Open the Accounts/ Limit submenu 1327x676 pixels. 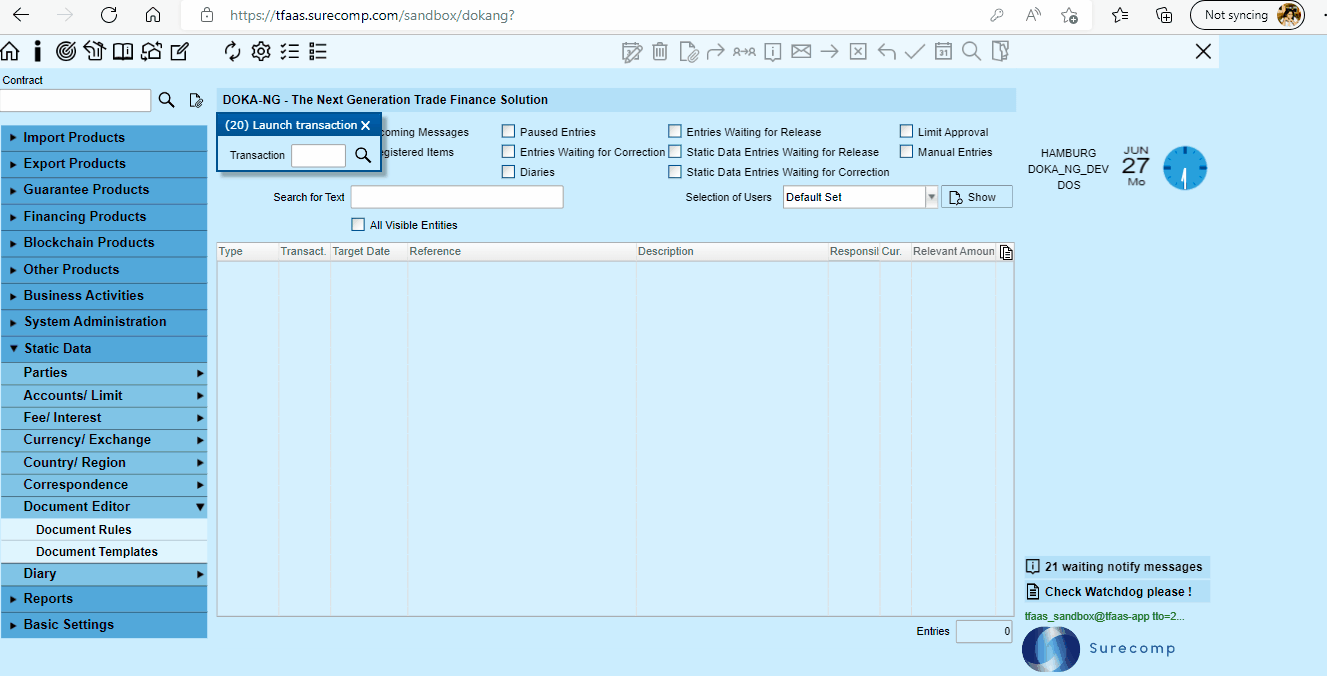point(104,396)
